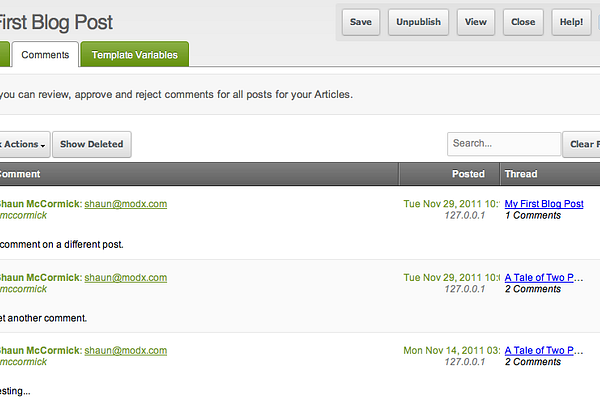Clear the comment filter

581,144
